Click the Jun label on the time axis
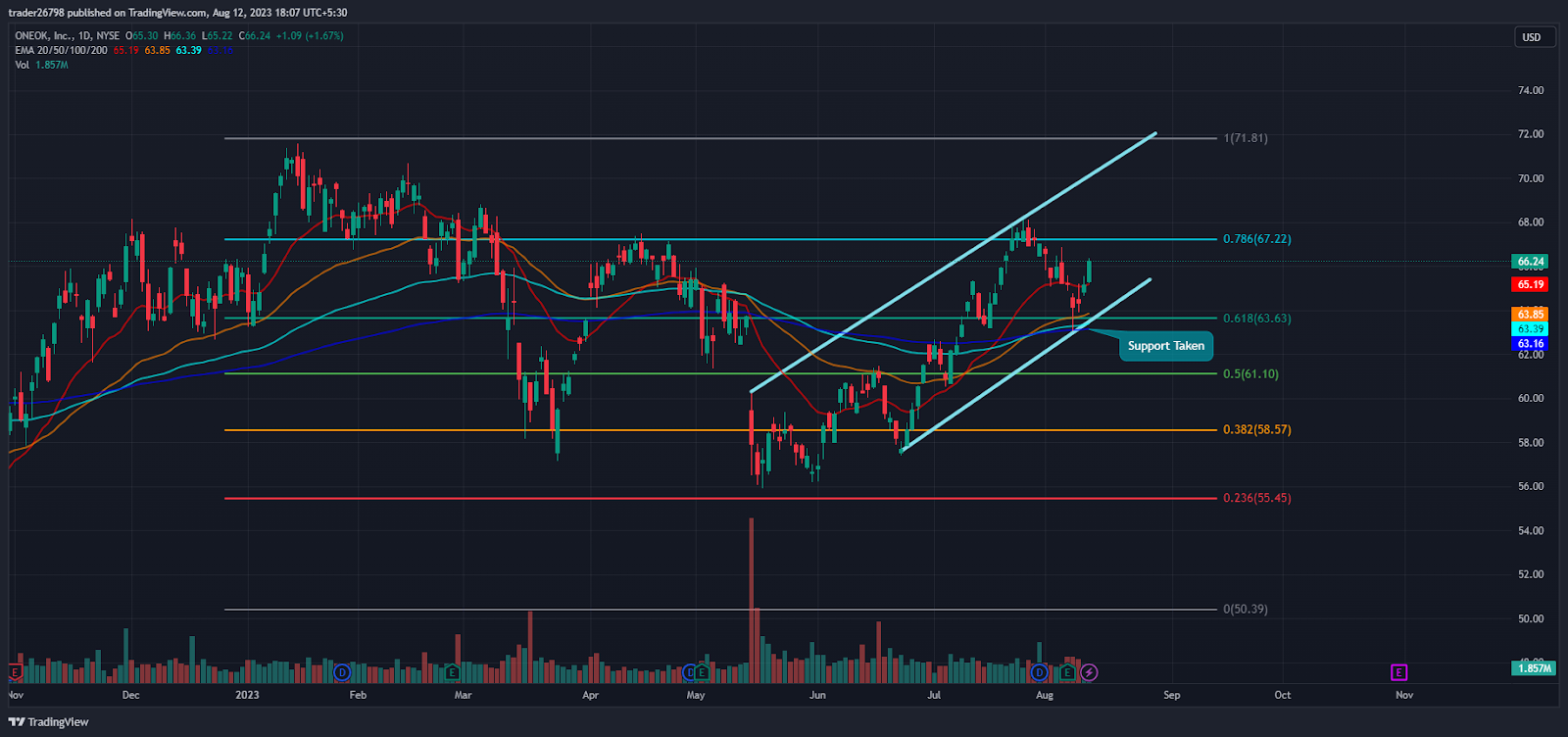This screenshot has height=737, width=1568. click(x=817, y=696)
